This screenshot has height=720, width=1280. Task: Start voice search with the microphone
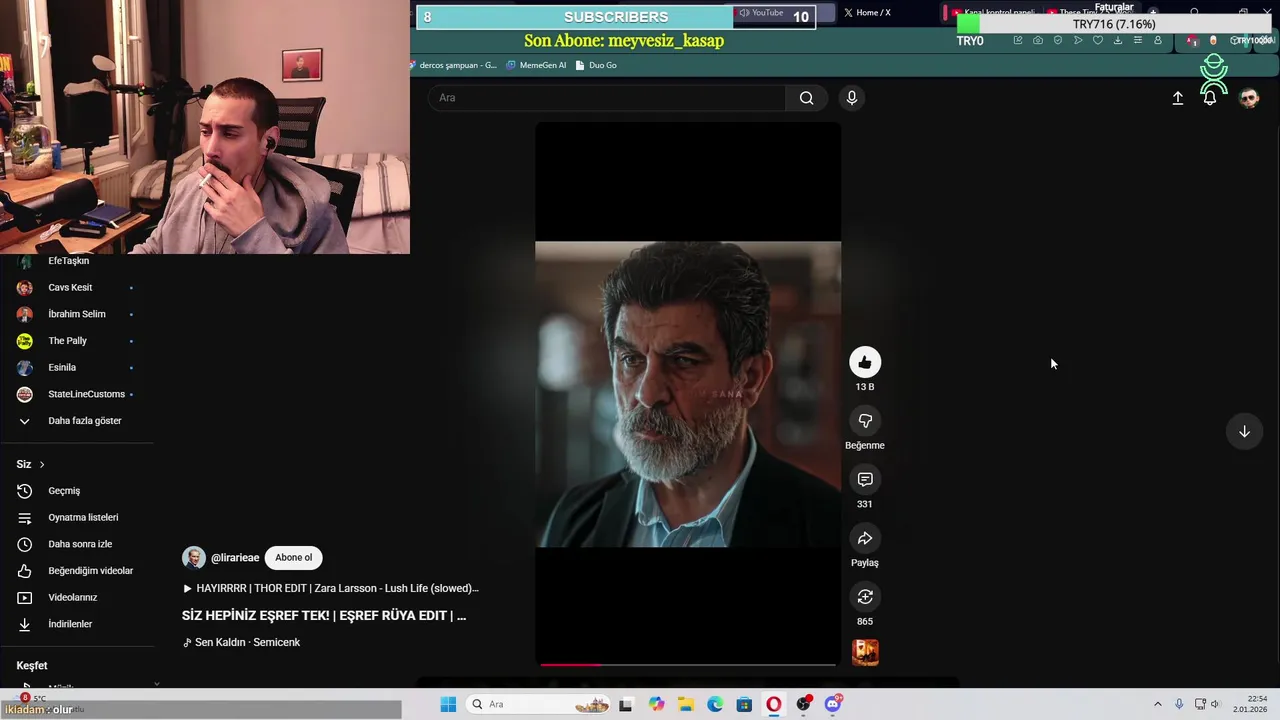coord(852,98)
